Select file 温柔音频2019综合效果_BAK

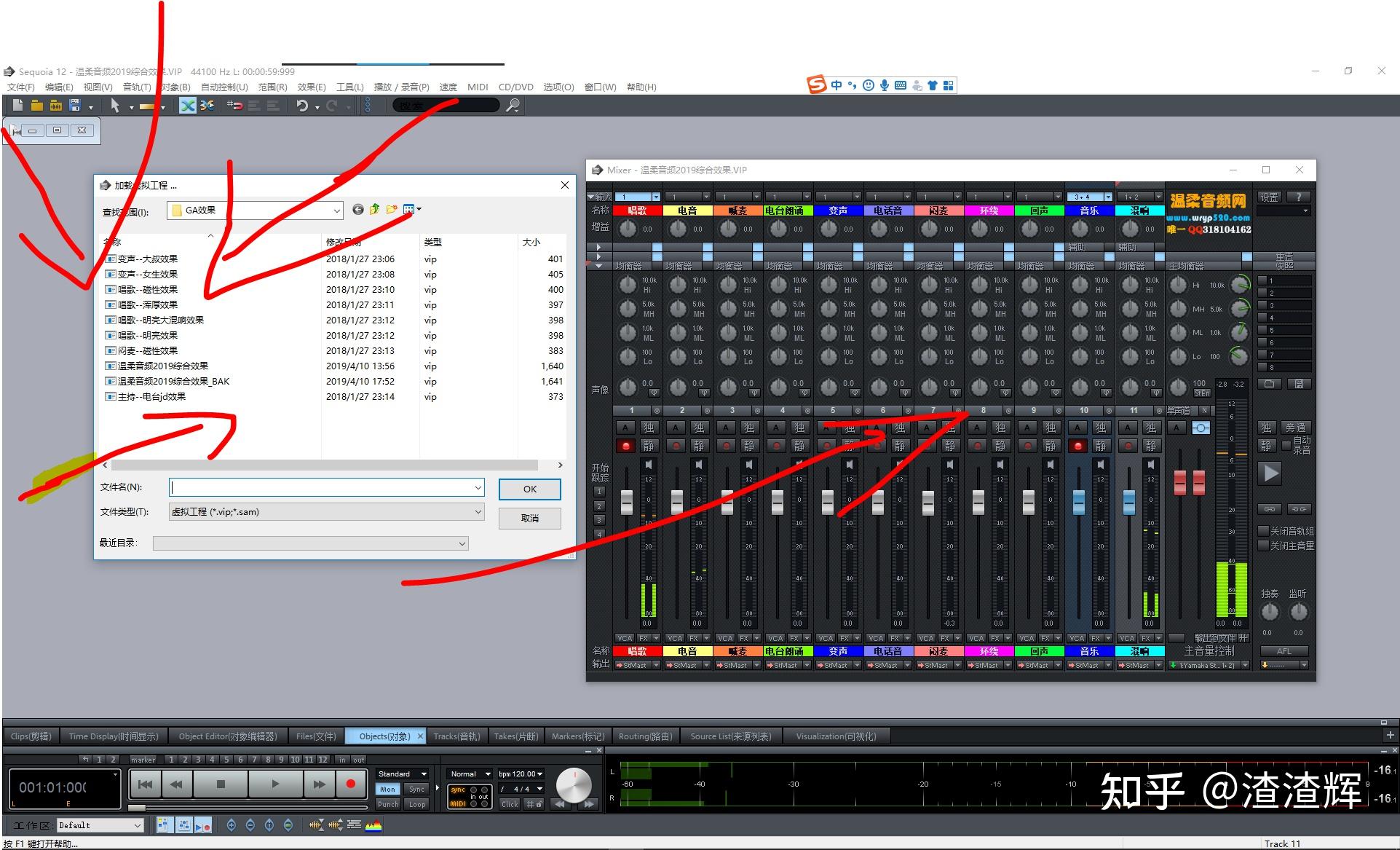[173, 382]
